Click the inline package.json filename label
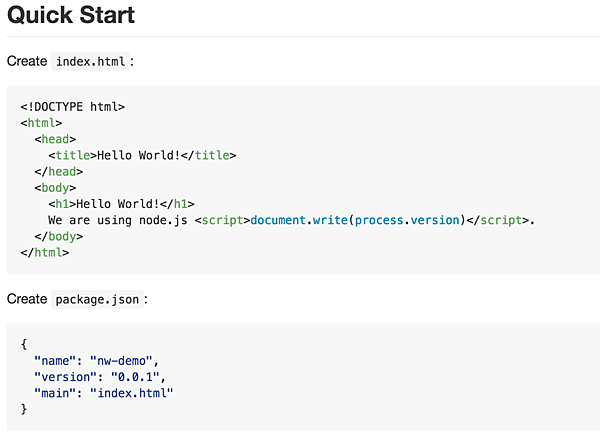 click(x=99, y=299)
